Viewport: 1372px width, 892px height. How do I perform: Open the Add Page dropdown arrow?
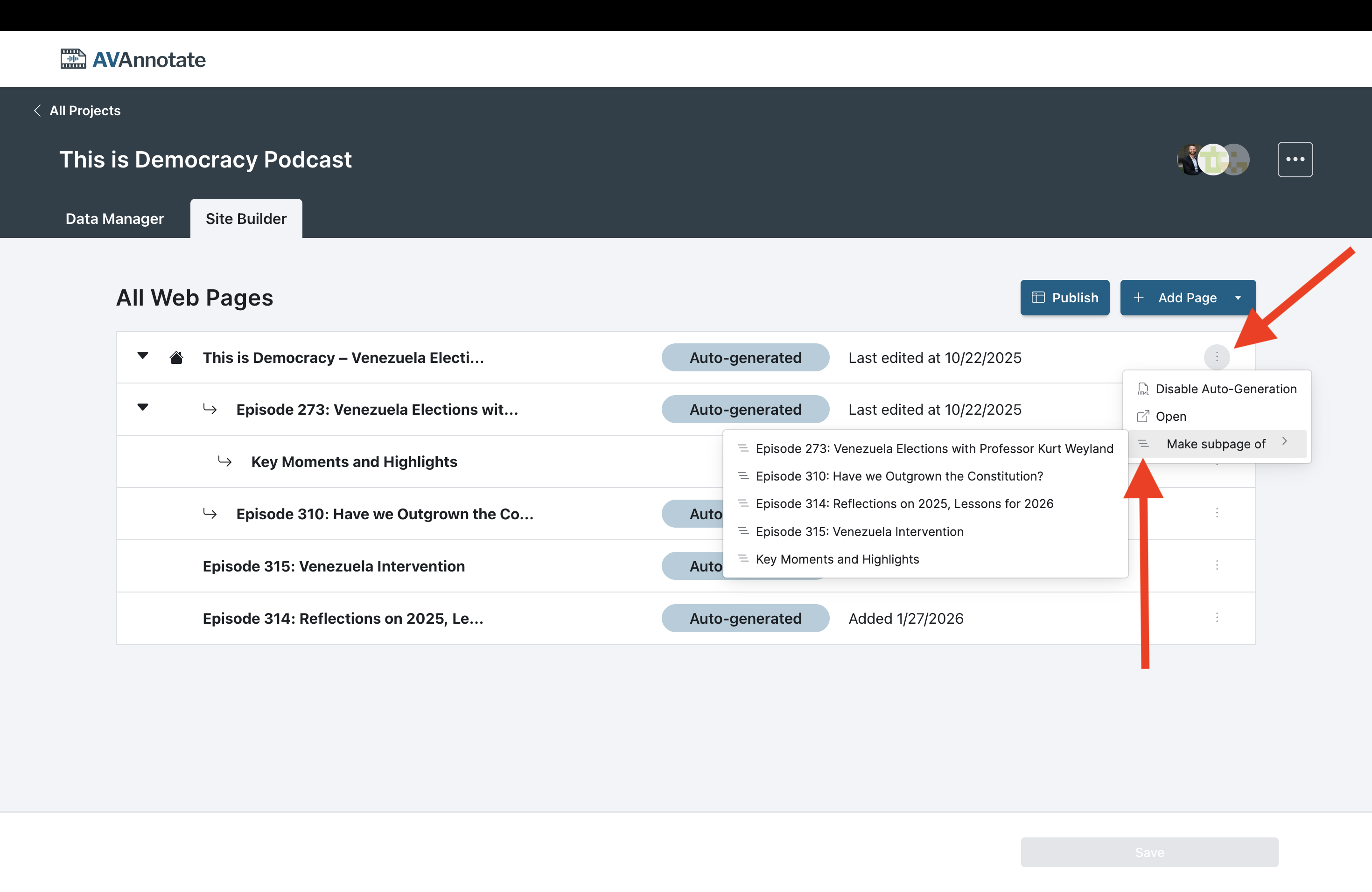[1238, 298]
